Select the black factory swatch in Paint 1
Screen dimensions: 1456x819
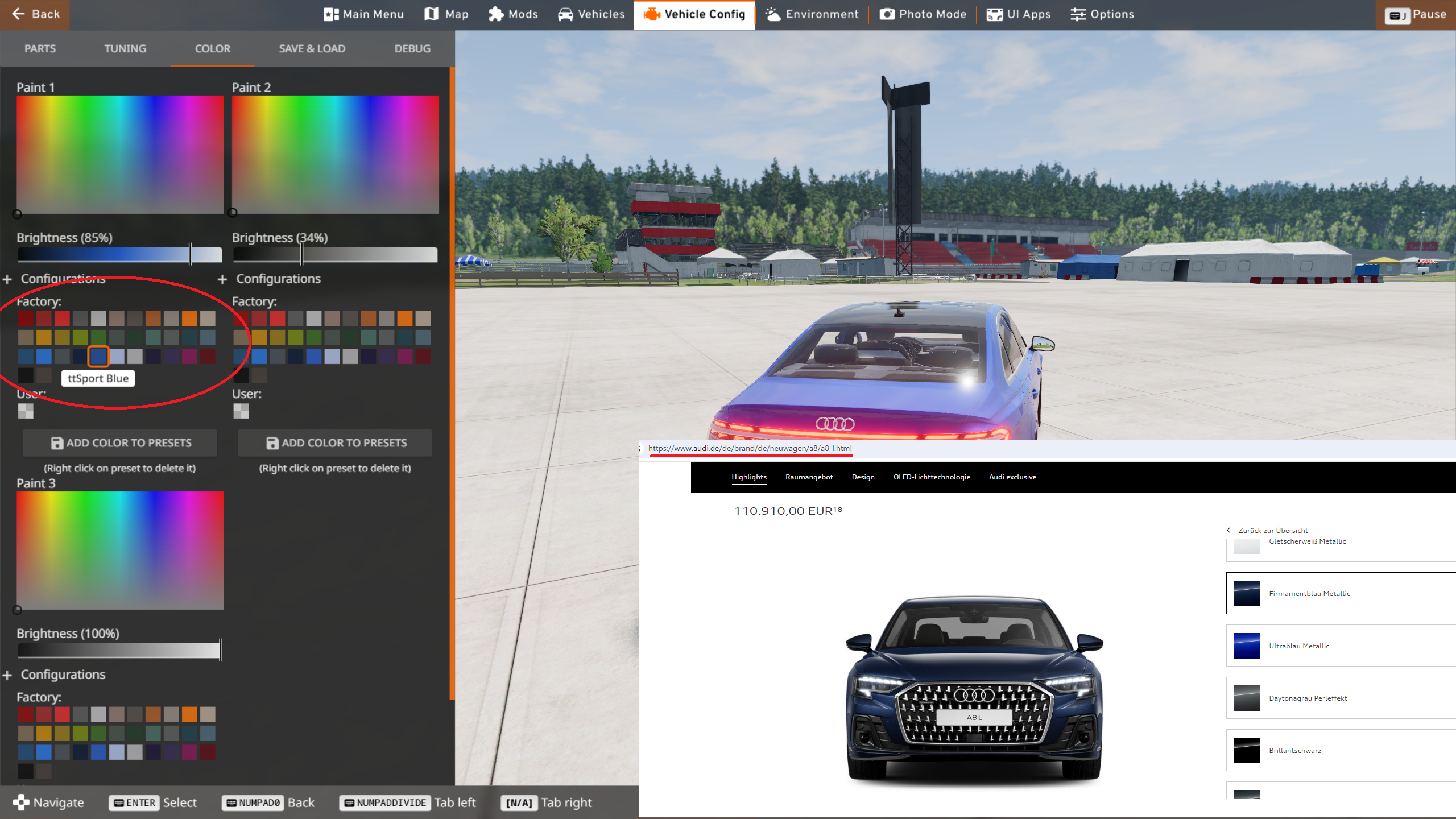26,375
